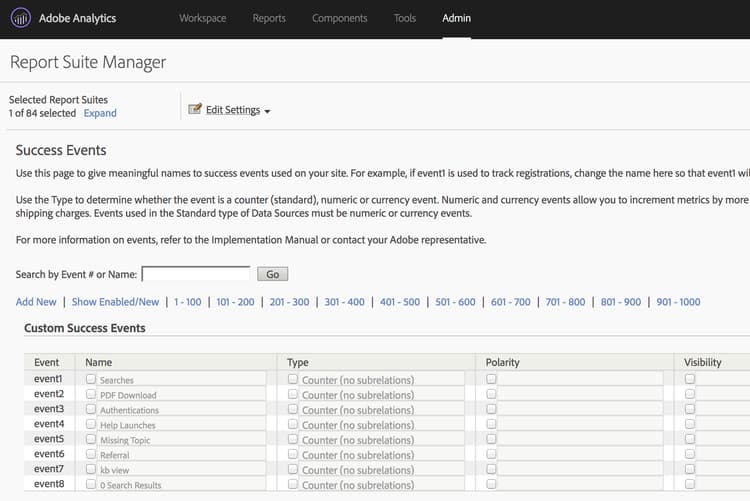
Task: Click the Edit Settings label
Action: (x=233, y=110)
